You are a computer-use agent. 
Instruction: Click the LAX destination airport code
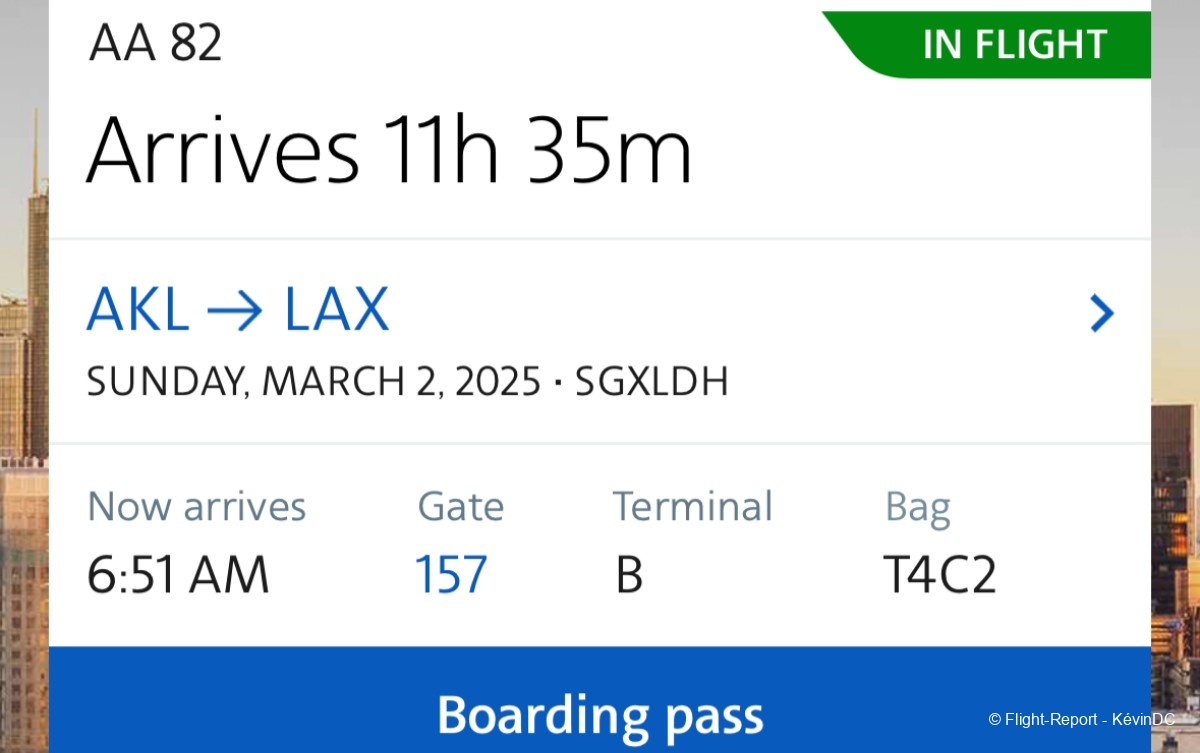[336, 310]
